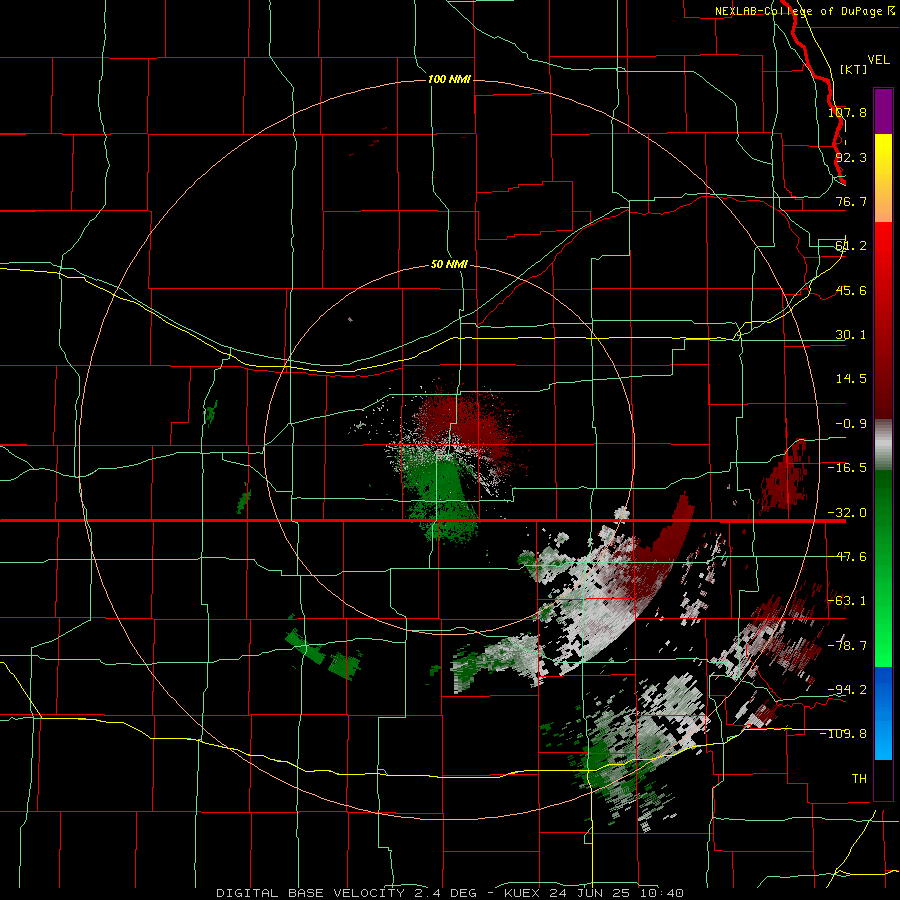This screenshot has height=900, width=900.
Task: Click the 50 NMI range ring label
Action: (449, 265)
